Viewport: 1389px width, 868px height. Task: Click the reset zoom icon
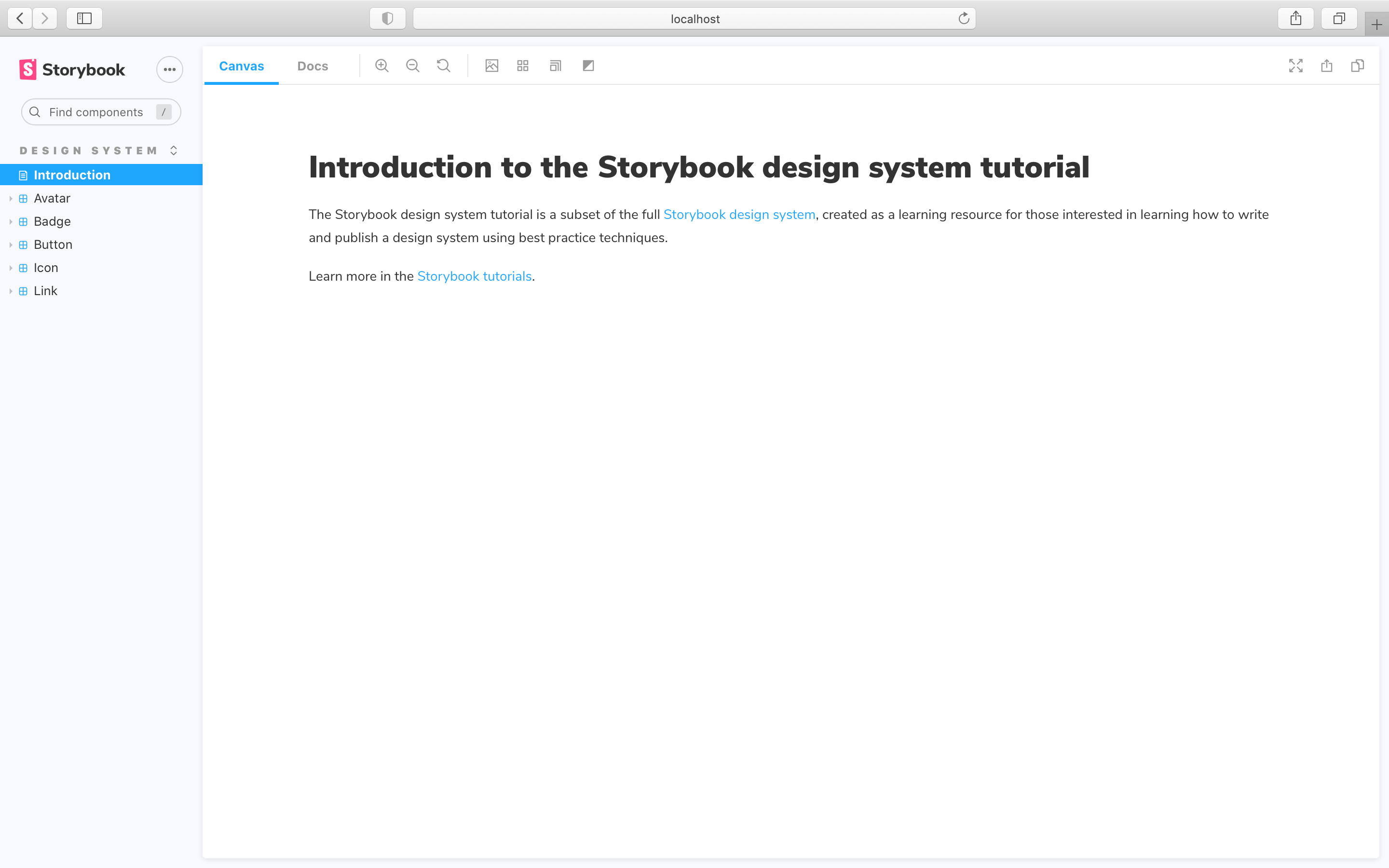pos(444,65)
